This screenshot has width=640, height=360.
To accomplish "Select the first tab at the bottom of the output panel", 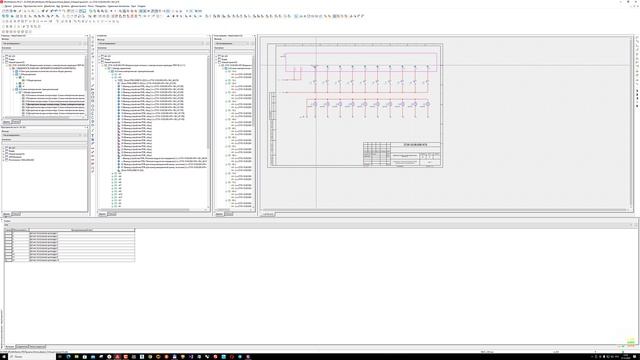I will click(x=9, y=347).
